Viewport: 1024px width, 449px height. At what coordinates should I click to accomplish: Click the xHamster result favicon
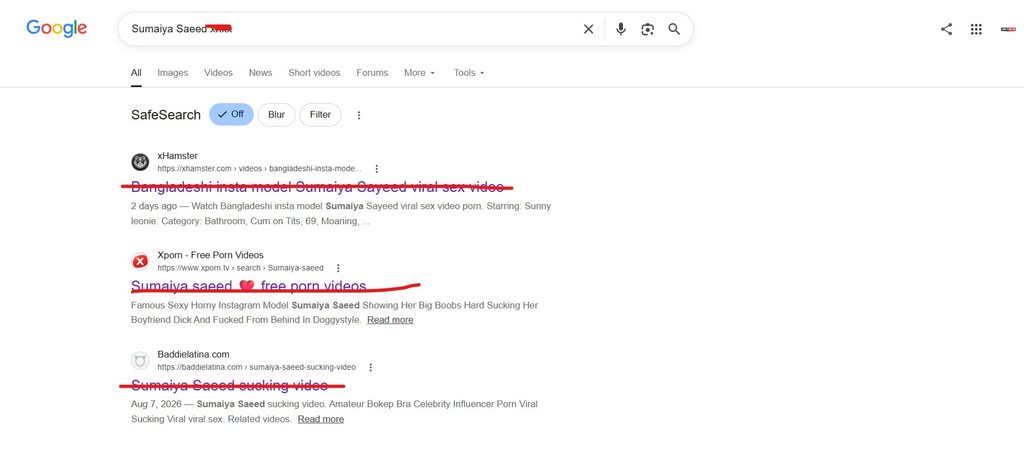(140, 162)
